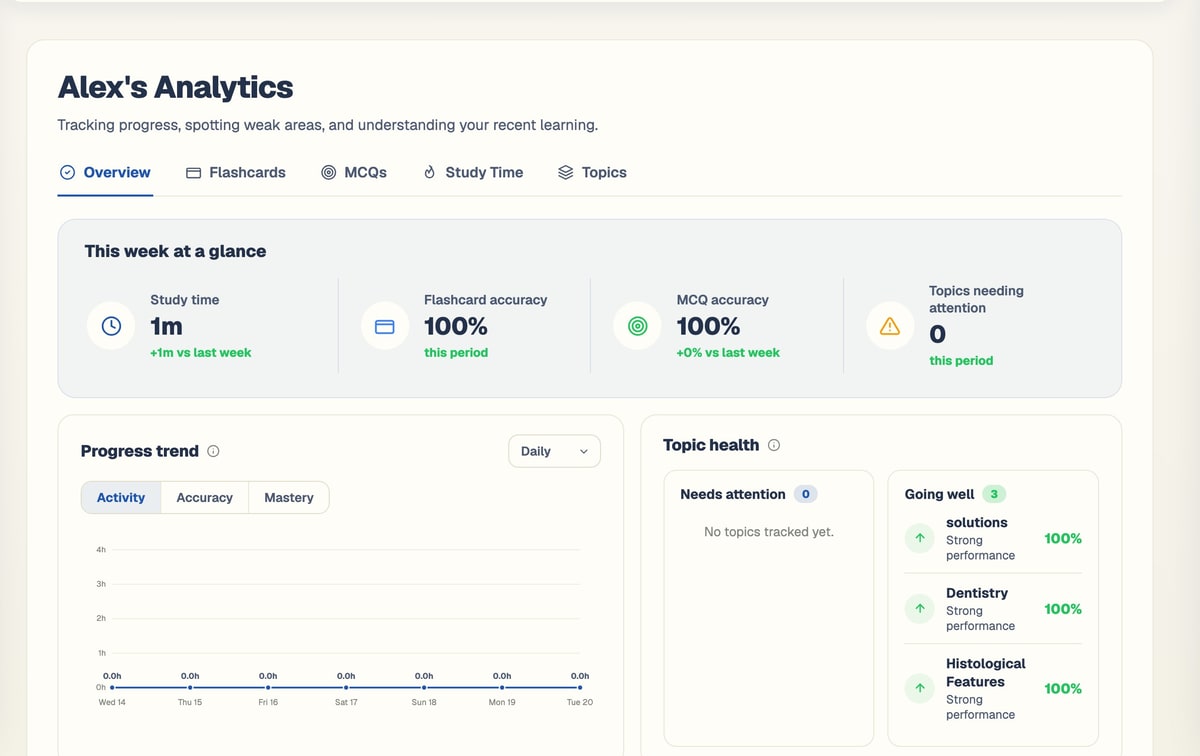The image size is (1200, 756).
Task: Open the Daily interval dropdown
Action: tap(554, 451)
